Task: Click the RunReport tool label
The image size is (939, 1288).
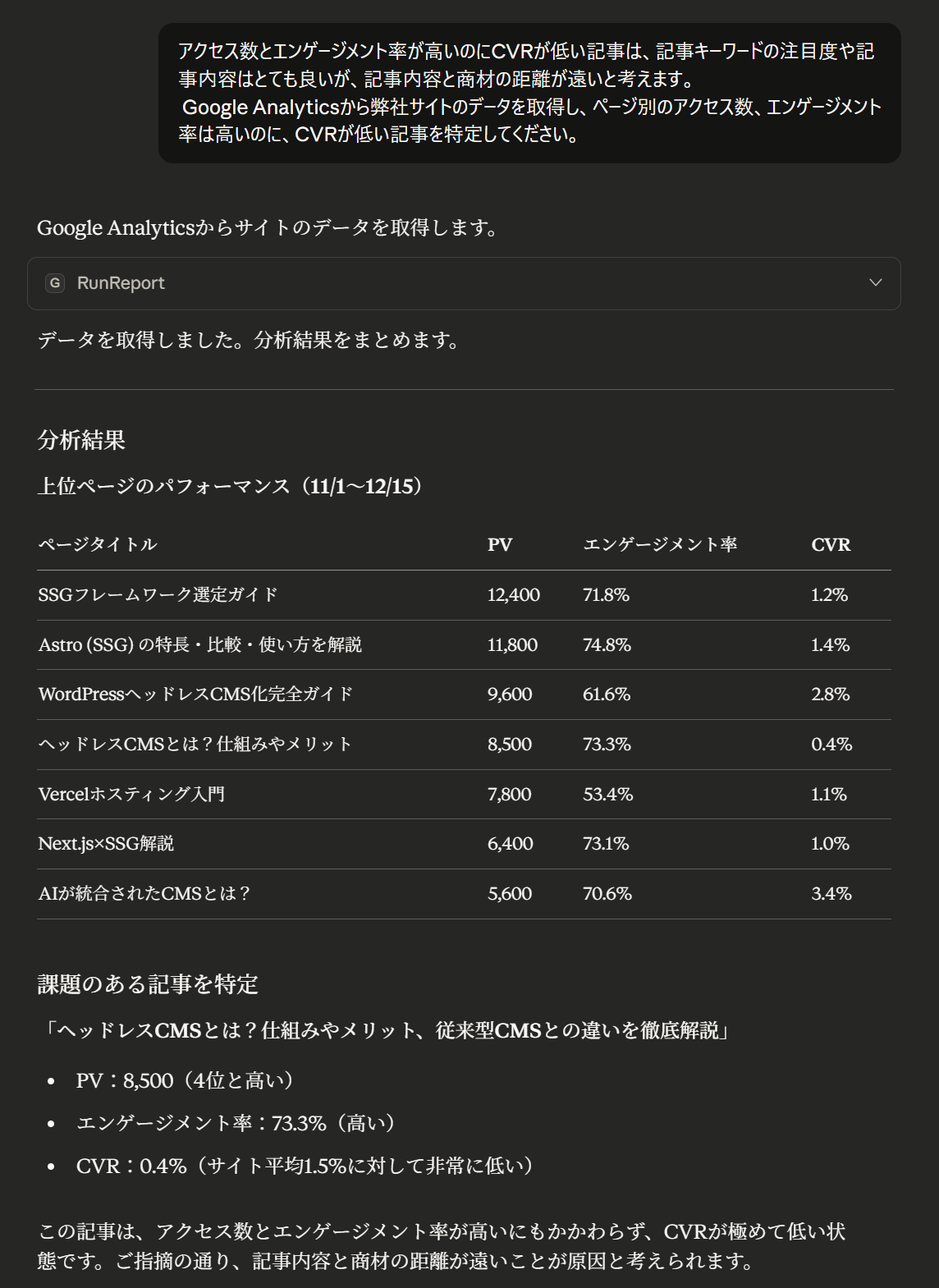Action: pos(121,283)
